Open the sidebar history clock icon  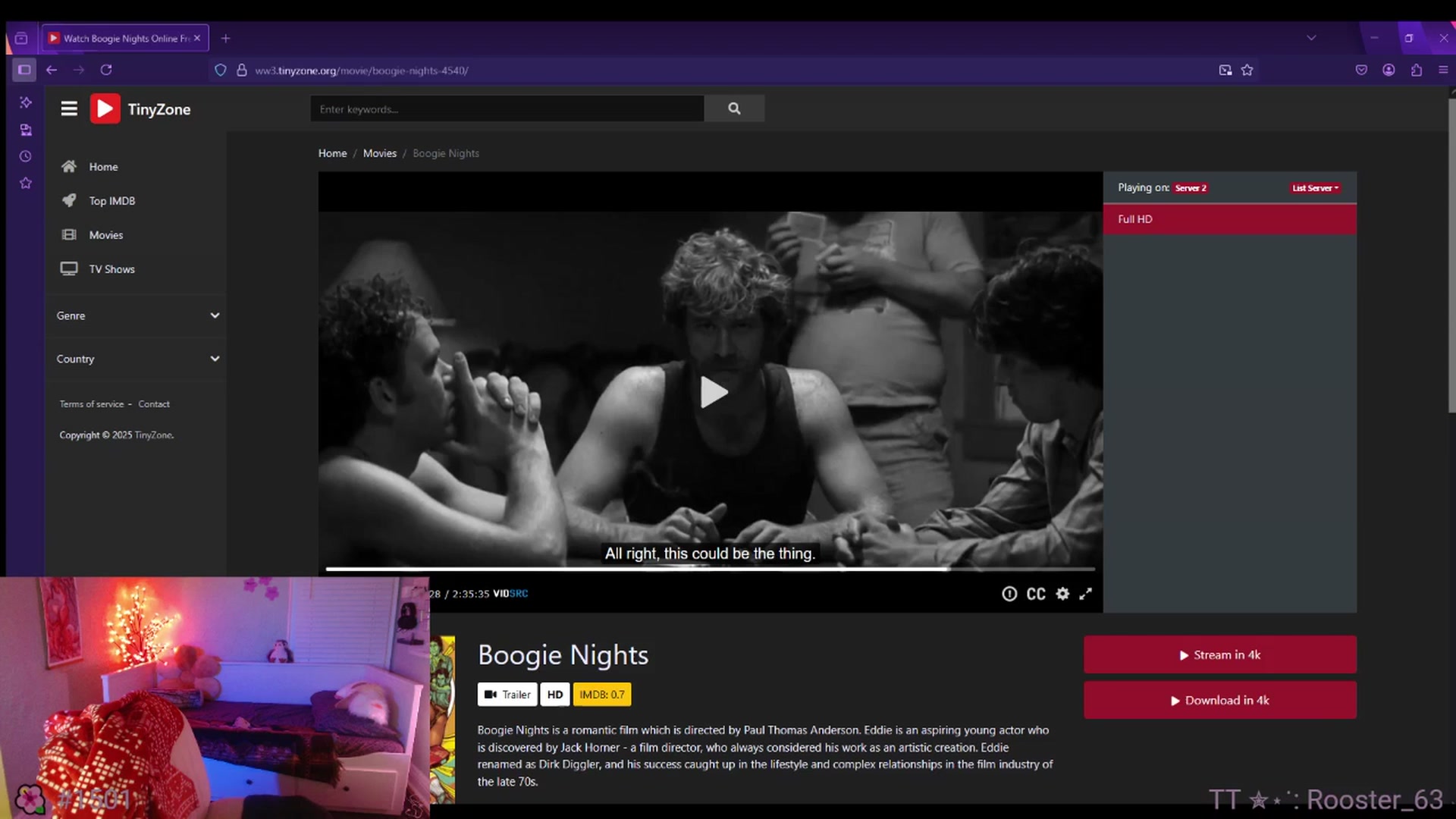pos(26,156)
